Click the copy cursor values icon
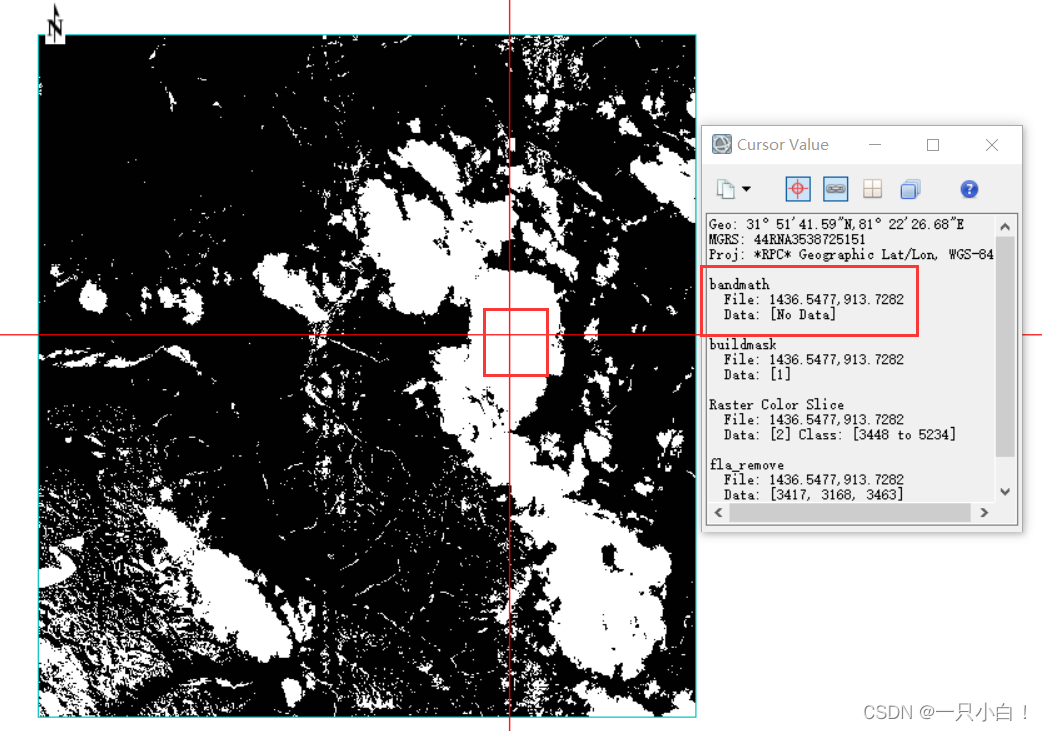 coord(726,189)
